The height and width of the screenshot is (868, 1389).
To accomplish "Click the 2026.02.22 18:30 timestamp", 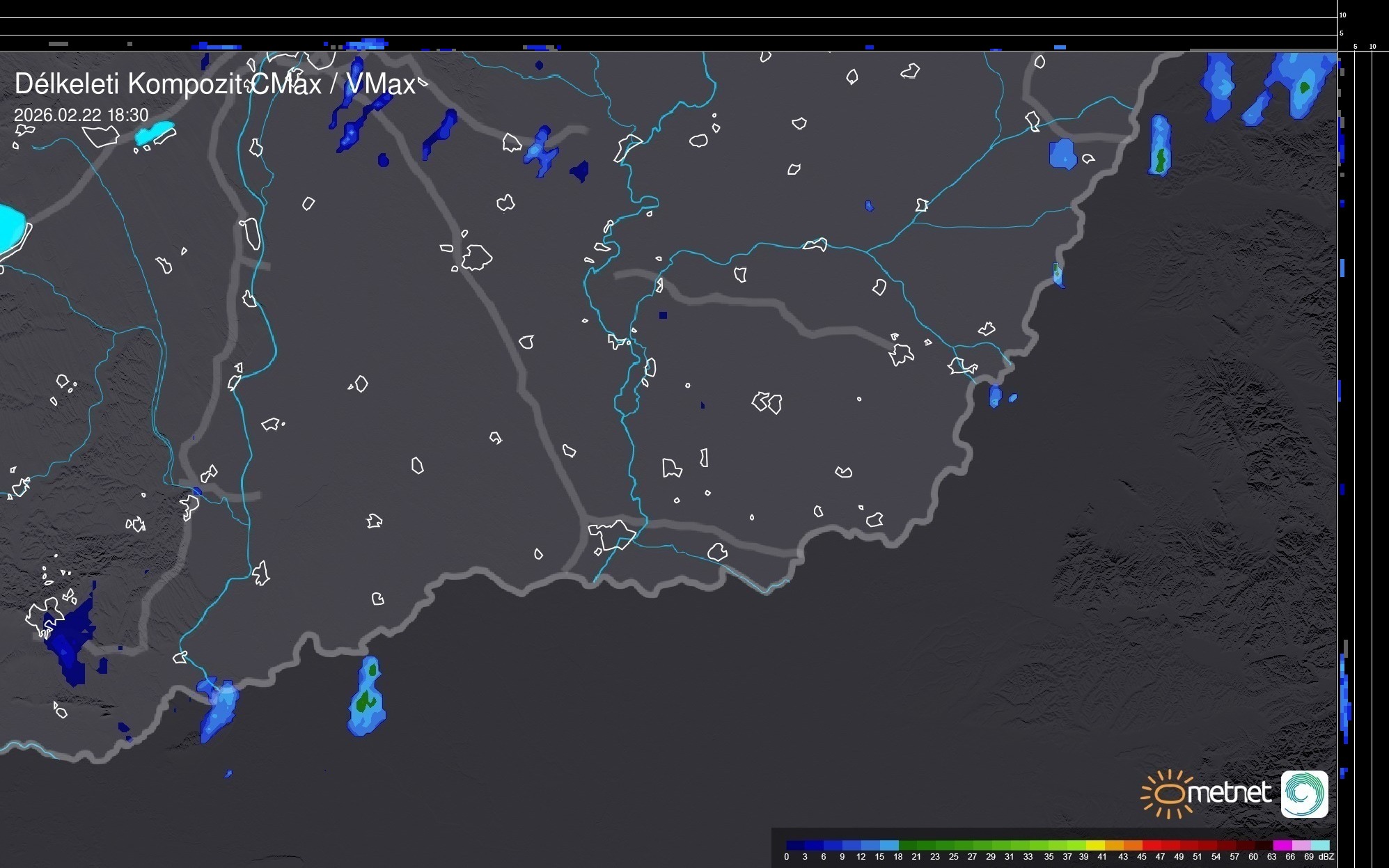I will (81, 115).
